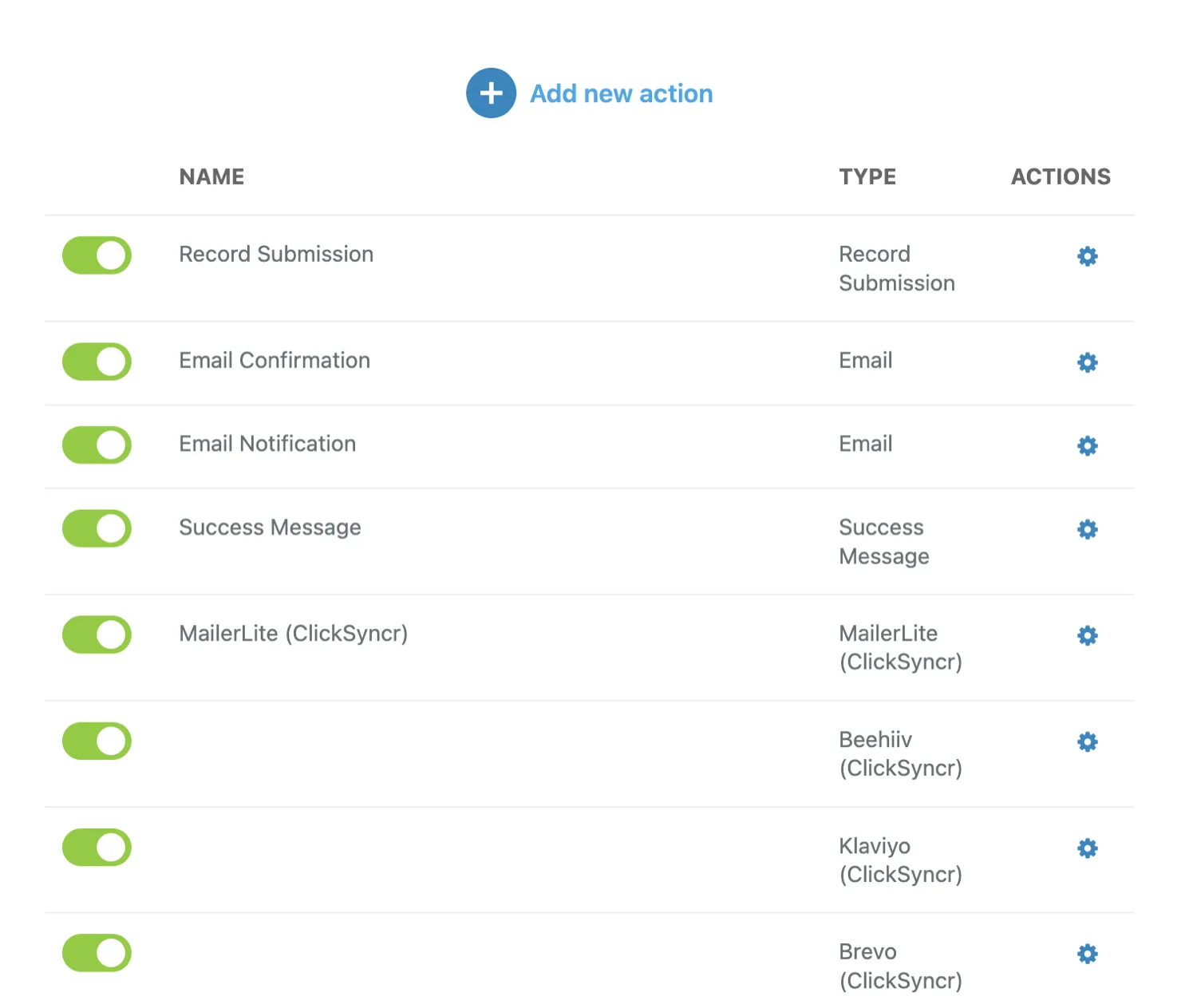Switch off the Beehiiv action toggle
The image size is (1197, 1008).
coord(97,741)
